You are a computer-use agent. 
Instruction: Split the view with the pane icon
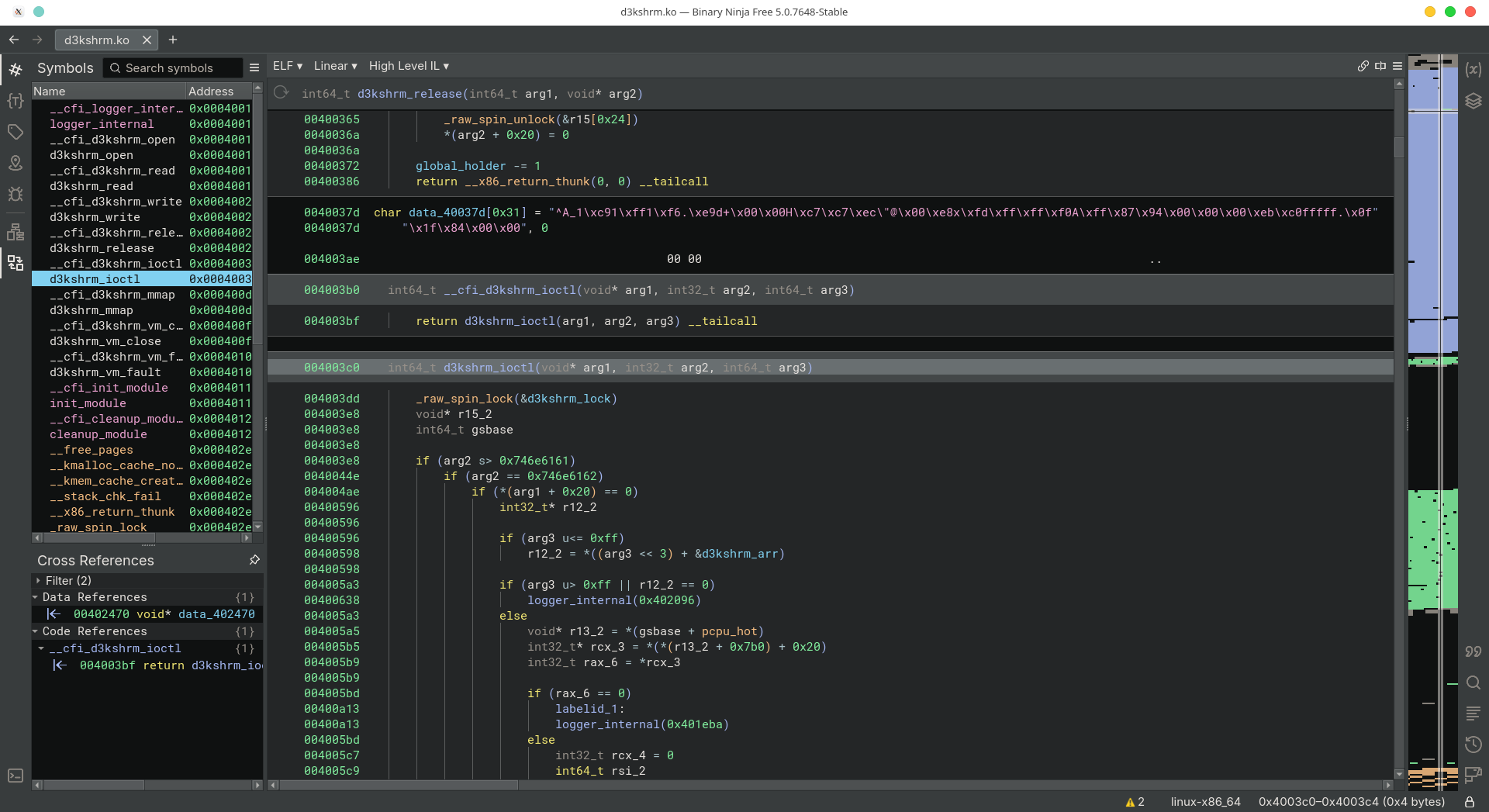coord(1380,66)
